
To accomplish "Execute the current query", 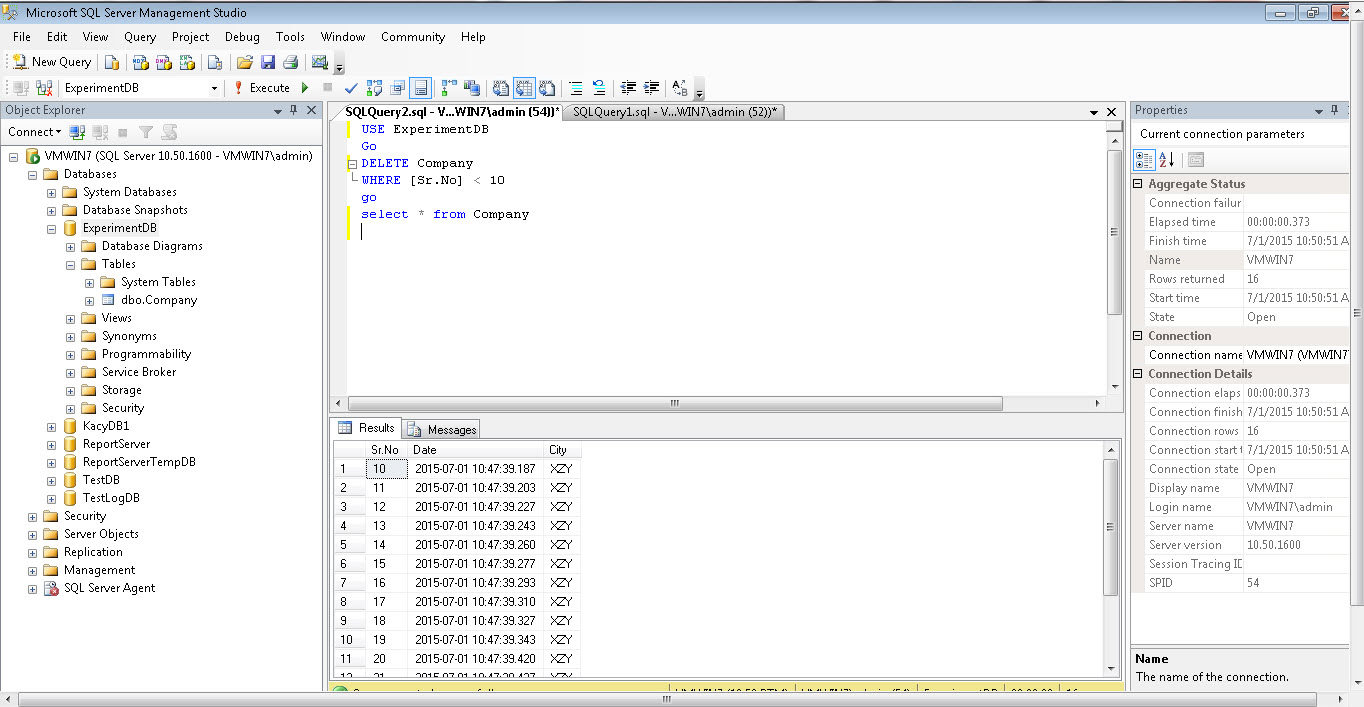I will [262, 88].
